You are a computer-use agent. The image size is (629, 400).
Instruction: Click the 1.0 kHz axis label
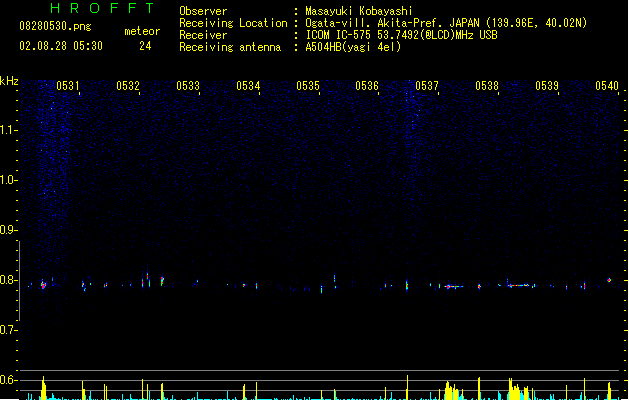(8, 180)
